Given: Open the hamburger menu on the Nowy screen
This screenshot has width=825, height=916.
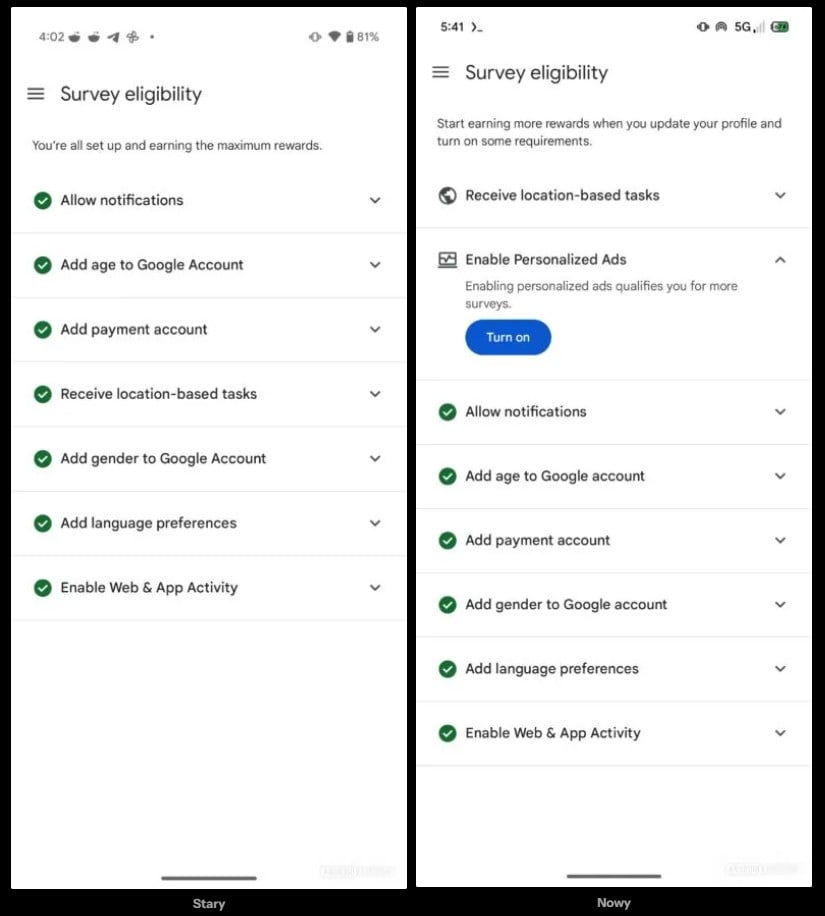Looking at the screenshot, I should coord(440,72).
